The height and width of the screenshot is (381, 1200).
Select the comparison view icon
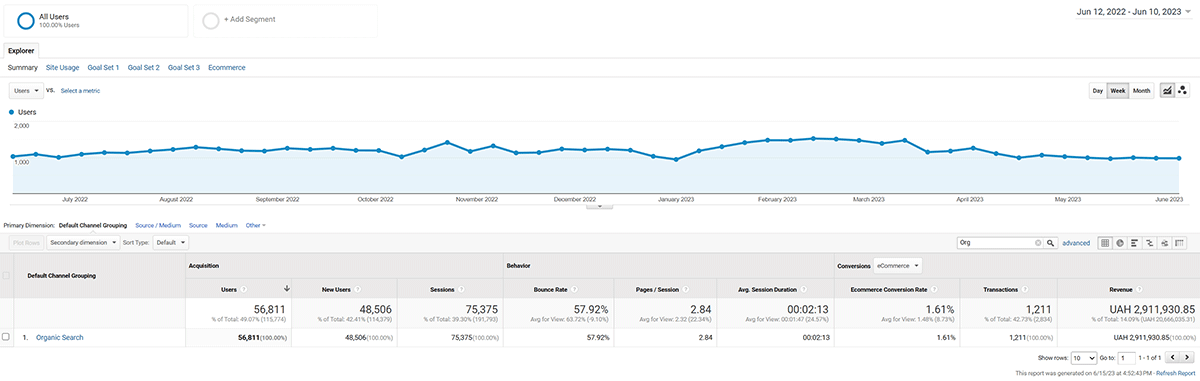(1149, 243)
